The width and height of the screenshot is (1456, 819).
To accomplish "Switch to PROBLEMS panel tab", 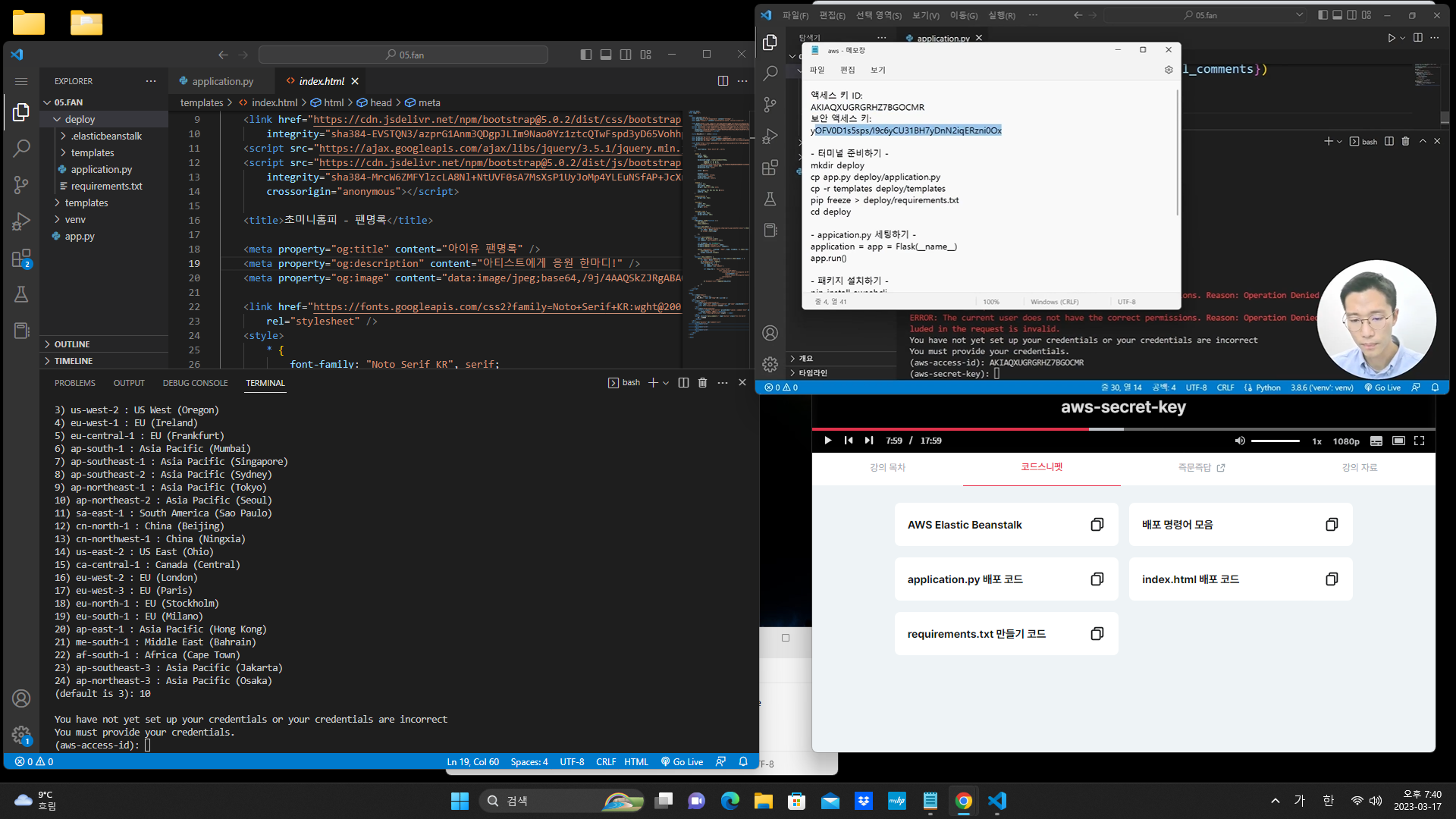I will (x=75, y=383).
